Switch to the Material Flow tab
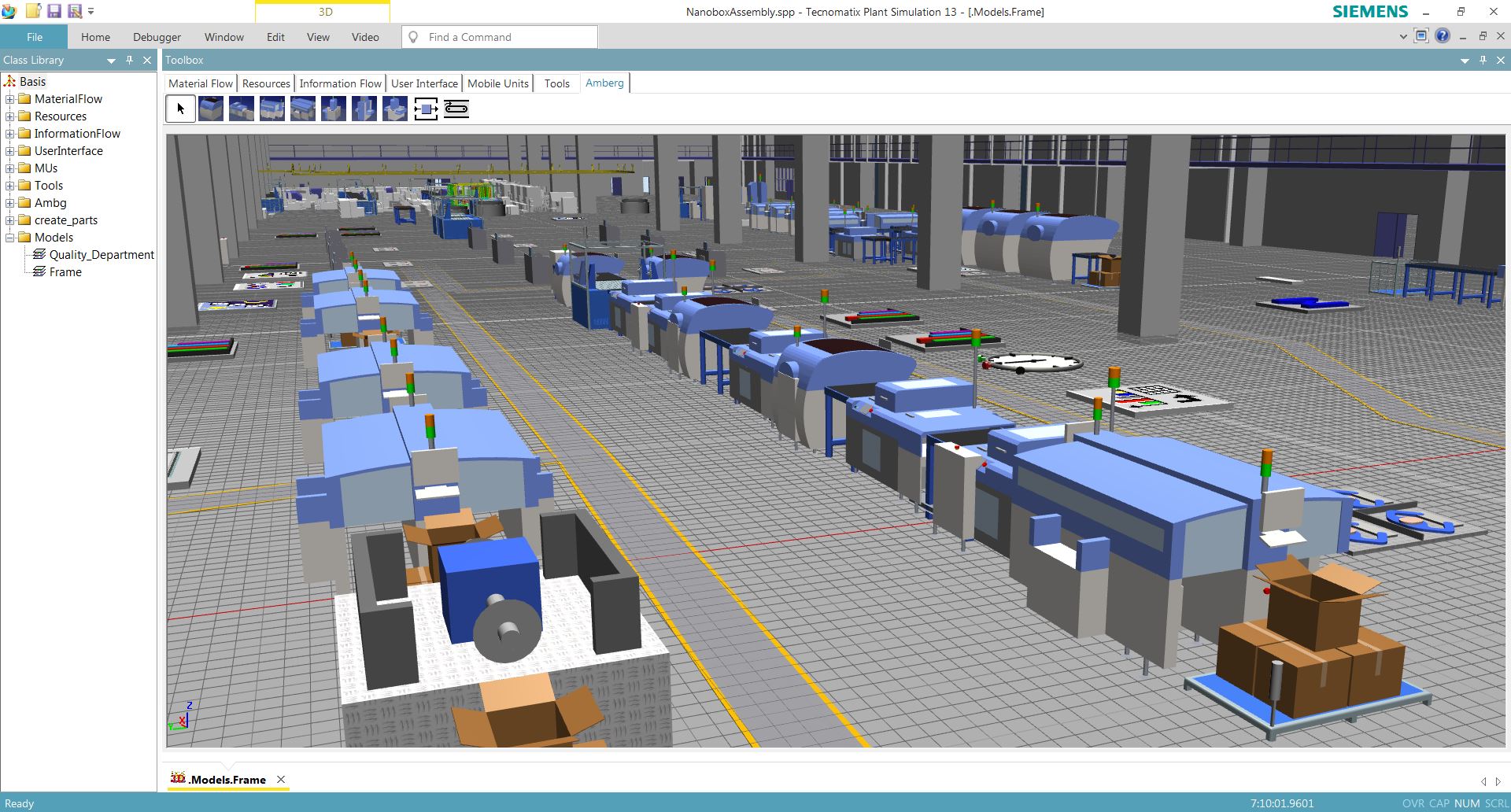This screenshot has height=812, width=1511. pos(200,83)
